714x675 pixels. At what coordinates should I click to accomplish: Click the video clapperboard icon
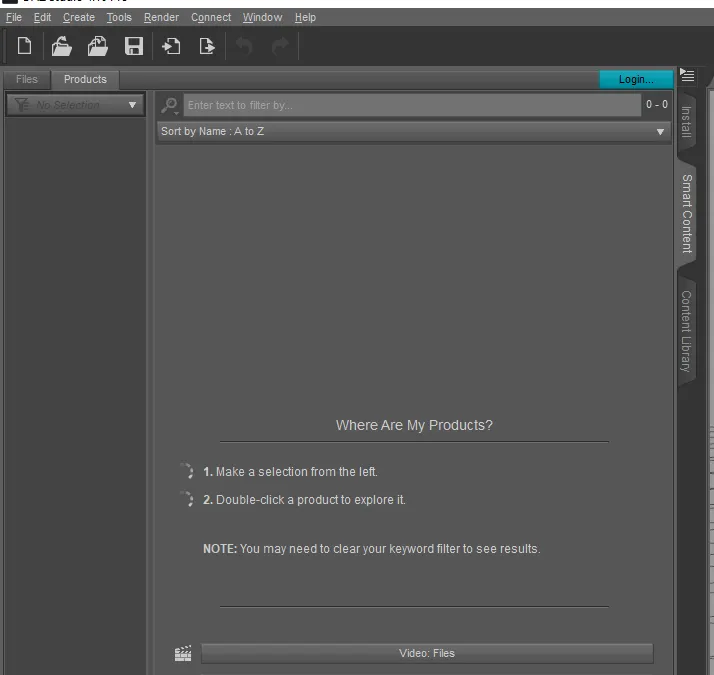[x=183, y=653]
